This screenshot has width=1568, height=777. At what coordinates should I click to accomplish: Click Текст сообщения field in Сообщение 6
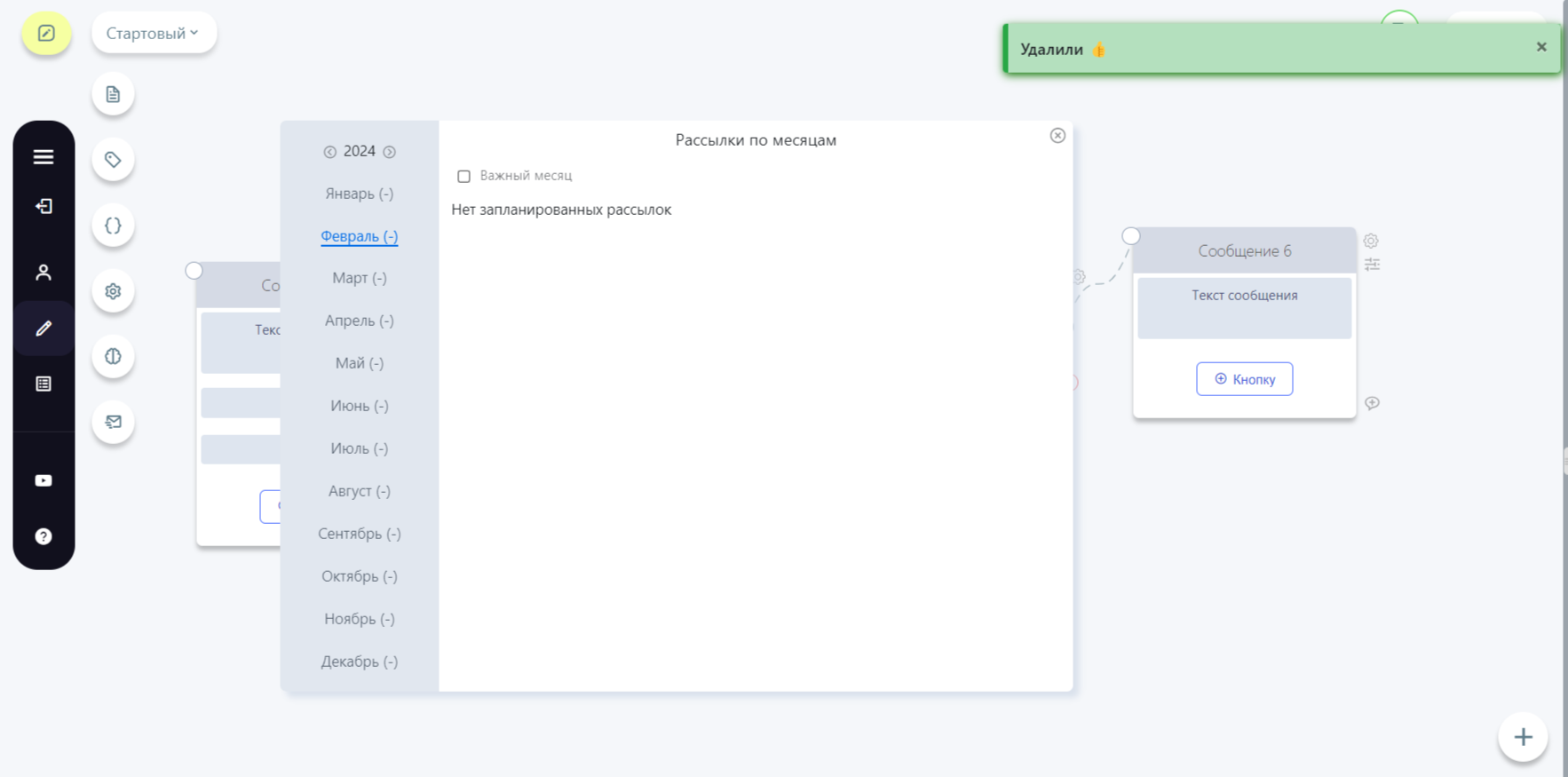click(x=1245, y=308)
